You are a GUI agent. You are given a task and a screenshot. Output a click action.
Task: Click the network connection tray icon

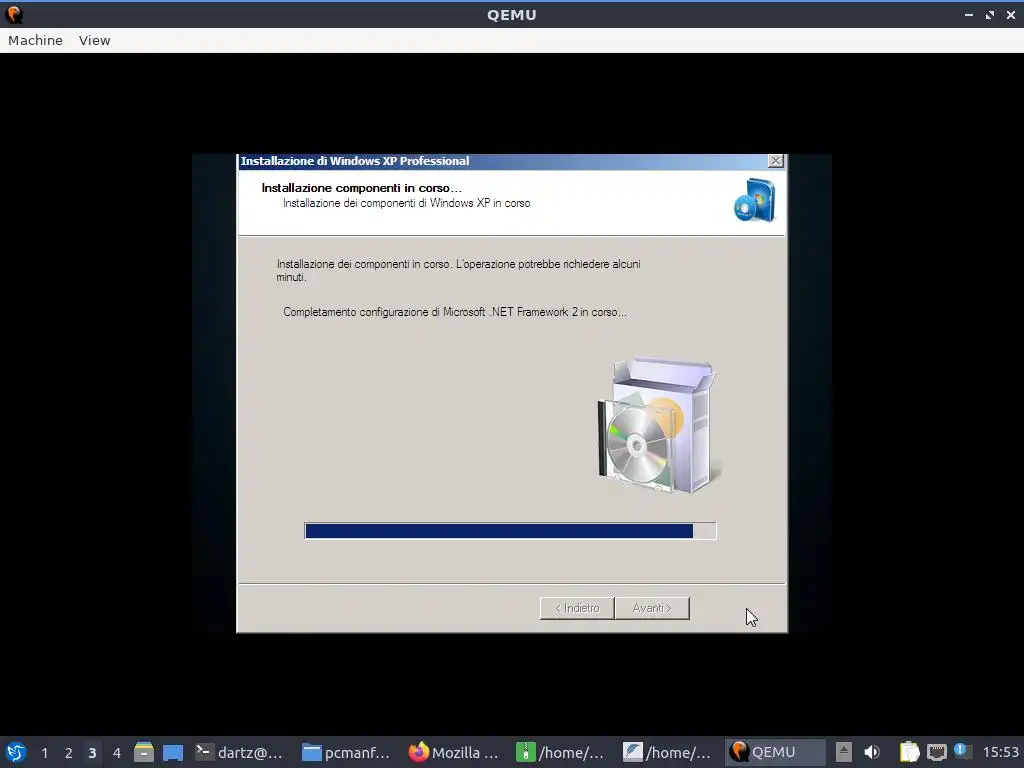click(936, 752)
